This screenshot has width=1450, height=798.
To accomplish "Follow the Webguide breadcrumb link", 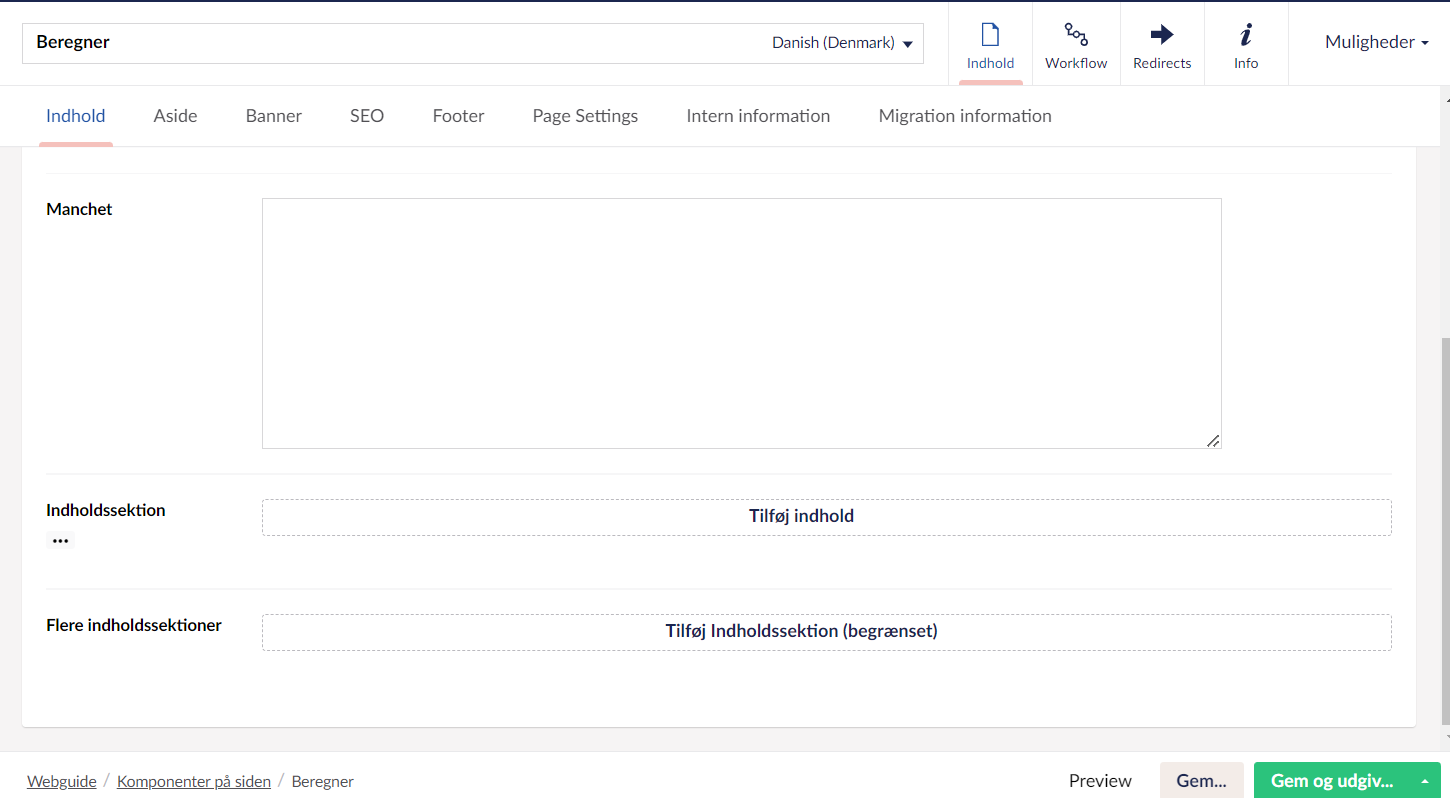I will tap(62, 782).
